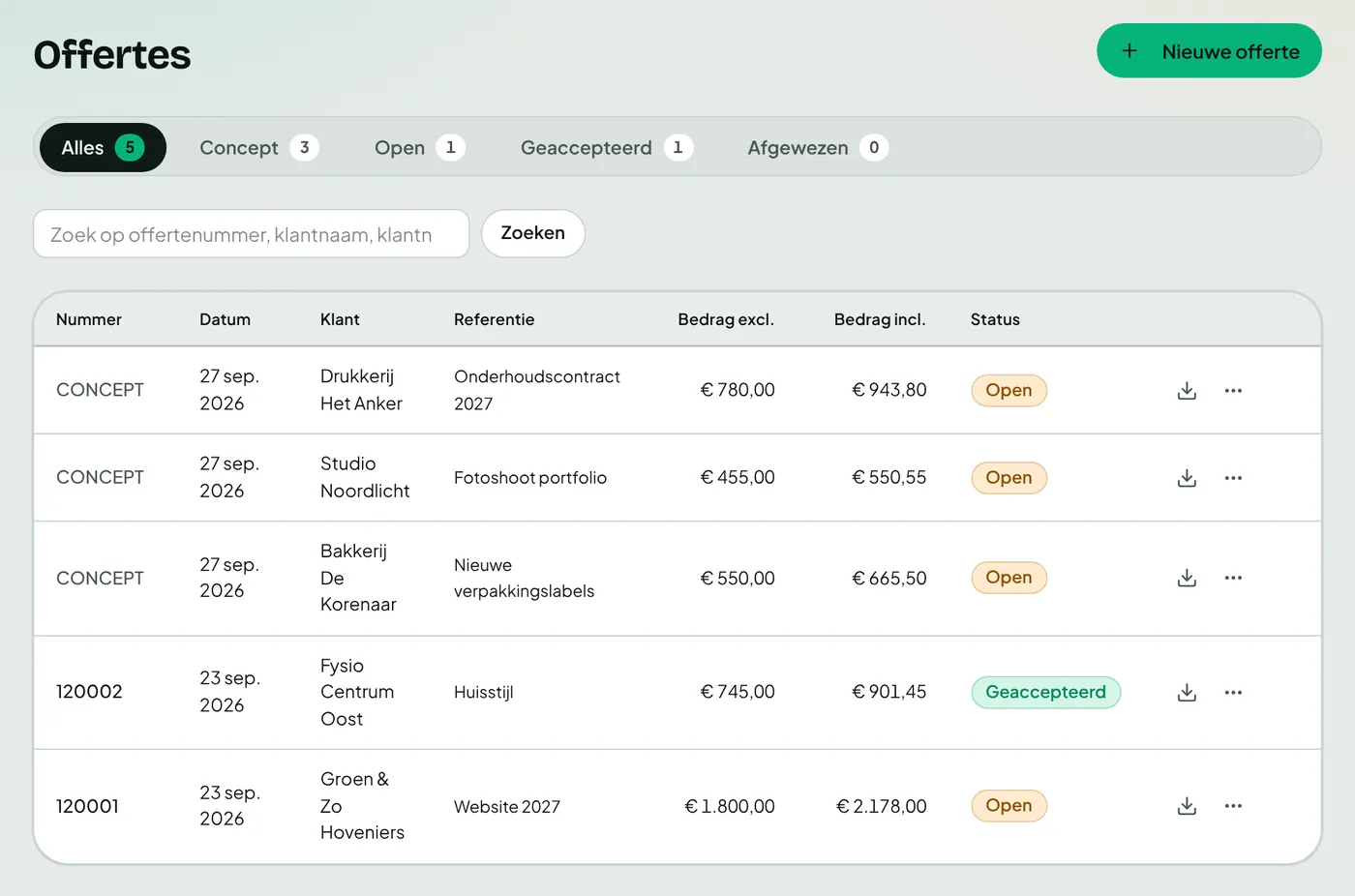Click the Datum column header
Image resolution: width=1355 pixels, height=896 pixels.
(x=225, y=319)
